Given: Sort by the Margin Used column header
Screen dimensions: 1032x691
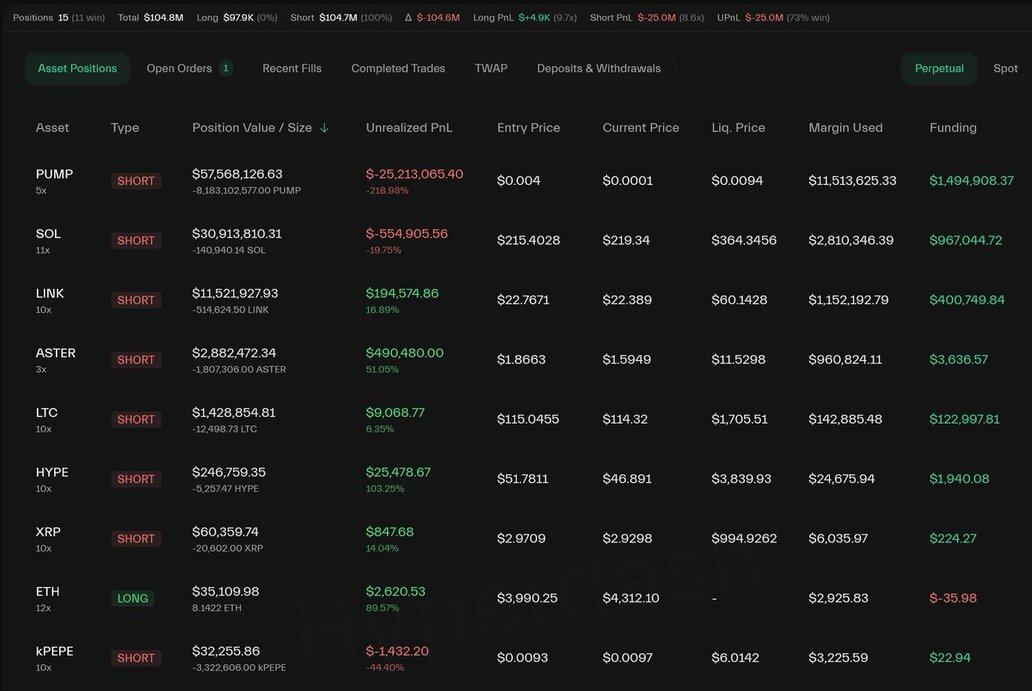Looking at the screenshot, I should coord(845,128).
